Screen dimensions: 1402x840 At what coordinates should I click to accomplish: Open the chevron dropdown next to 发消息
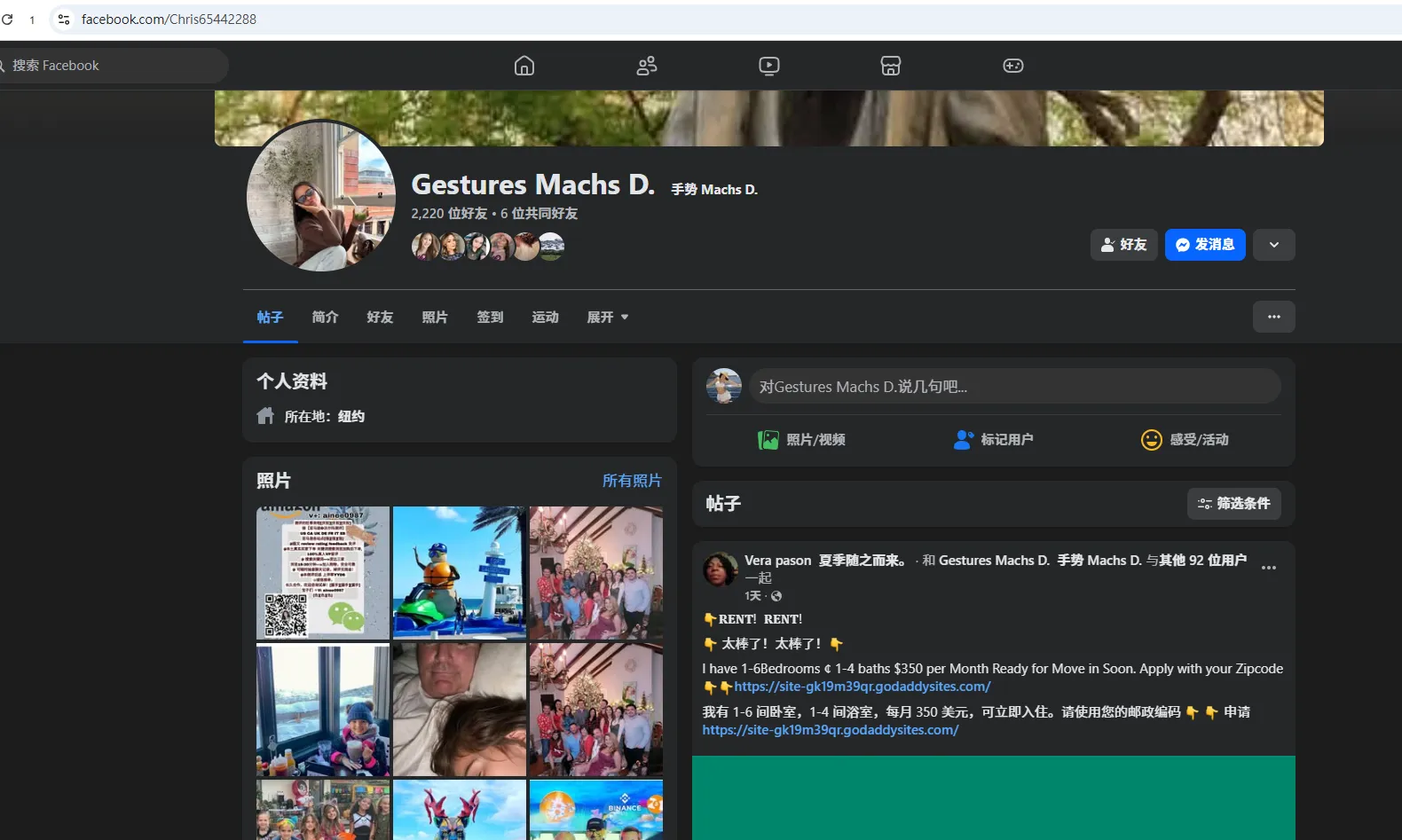(x=1273, y=245)
